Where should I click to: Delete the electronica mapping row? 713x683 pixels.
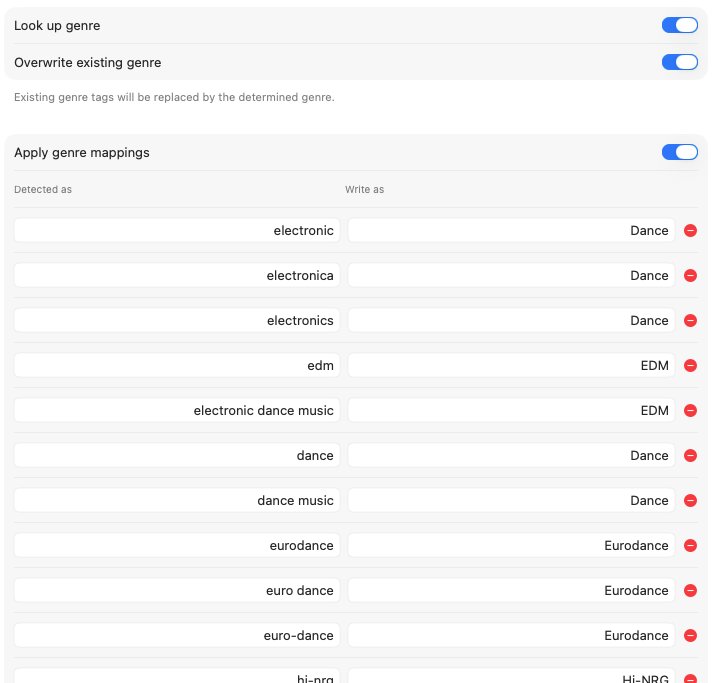coord(690,276)
